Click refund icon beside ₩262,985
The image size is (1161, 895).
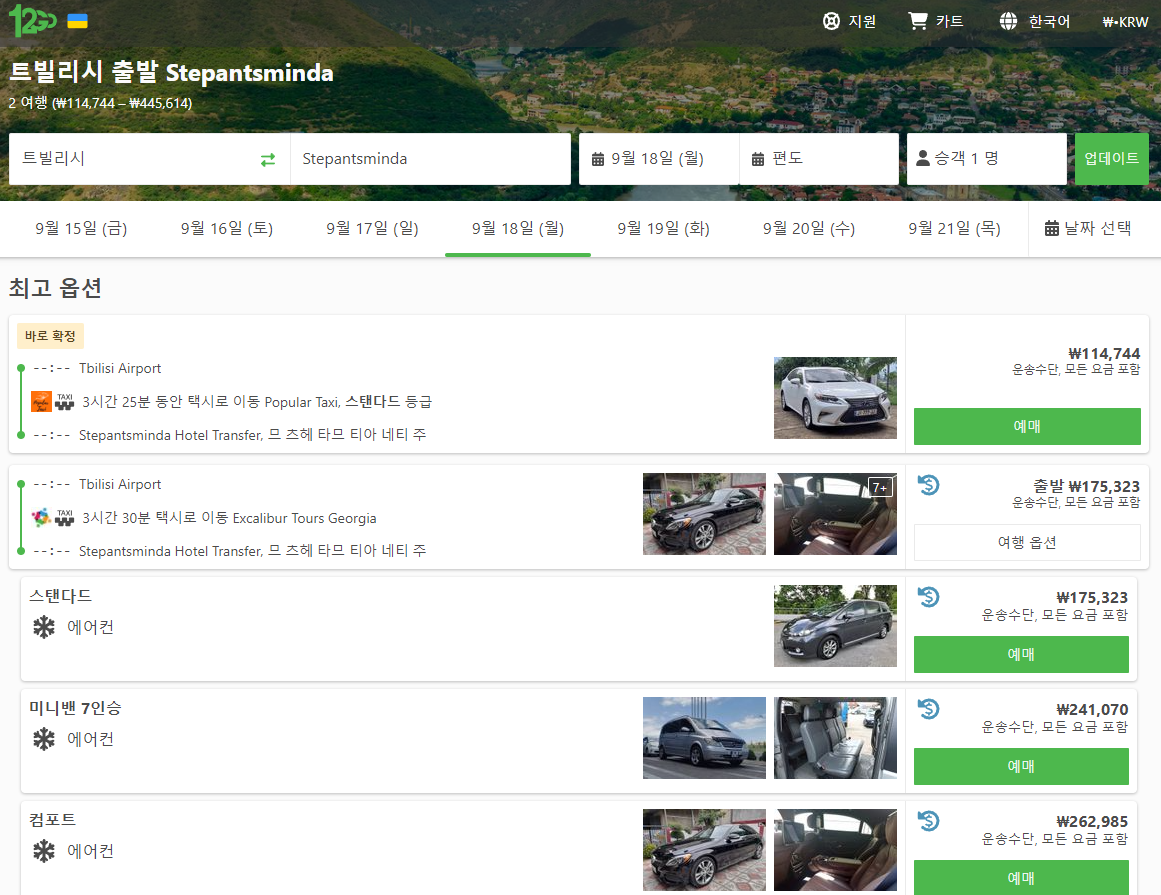929,821
